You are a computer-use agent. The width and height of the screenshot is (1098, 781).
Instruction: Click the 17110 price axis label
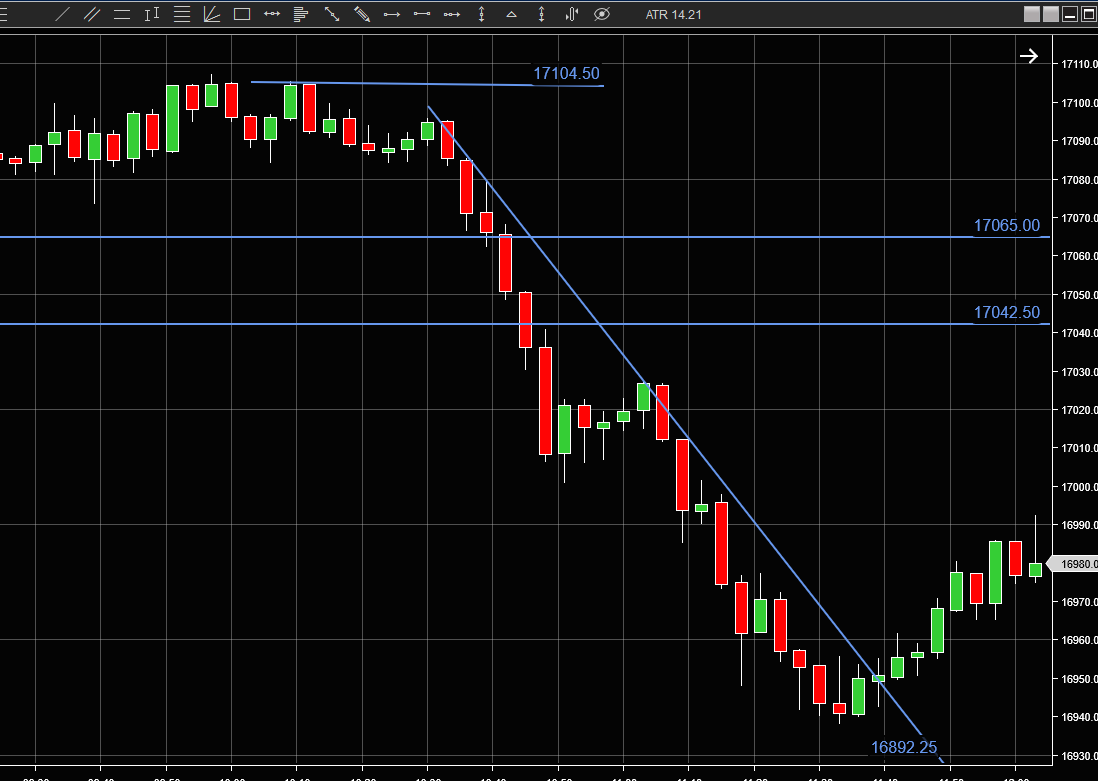click(x=1079, y=64)
